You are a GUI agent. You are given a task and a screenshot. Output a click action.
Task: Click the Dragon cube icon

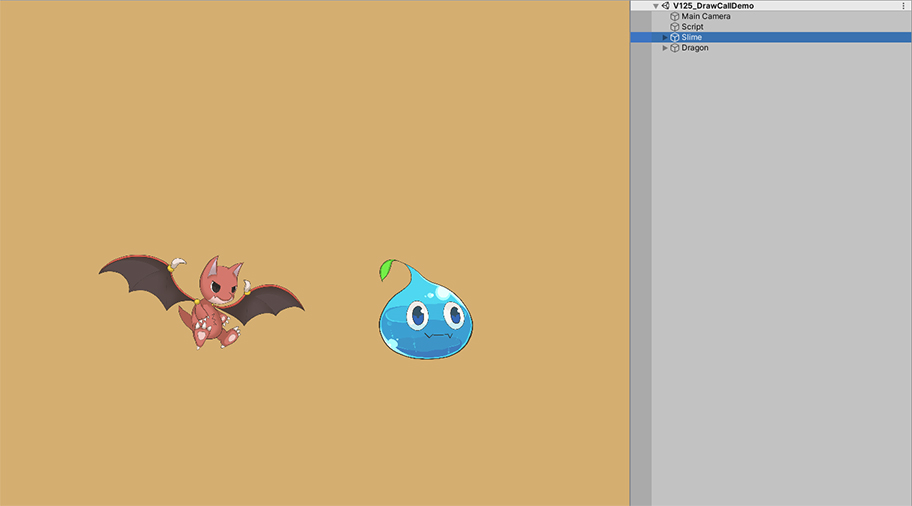pos(675,48)
